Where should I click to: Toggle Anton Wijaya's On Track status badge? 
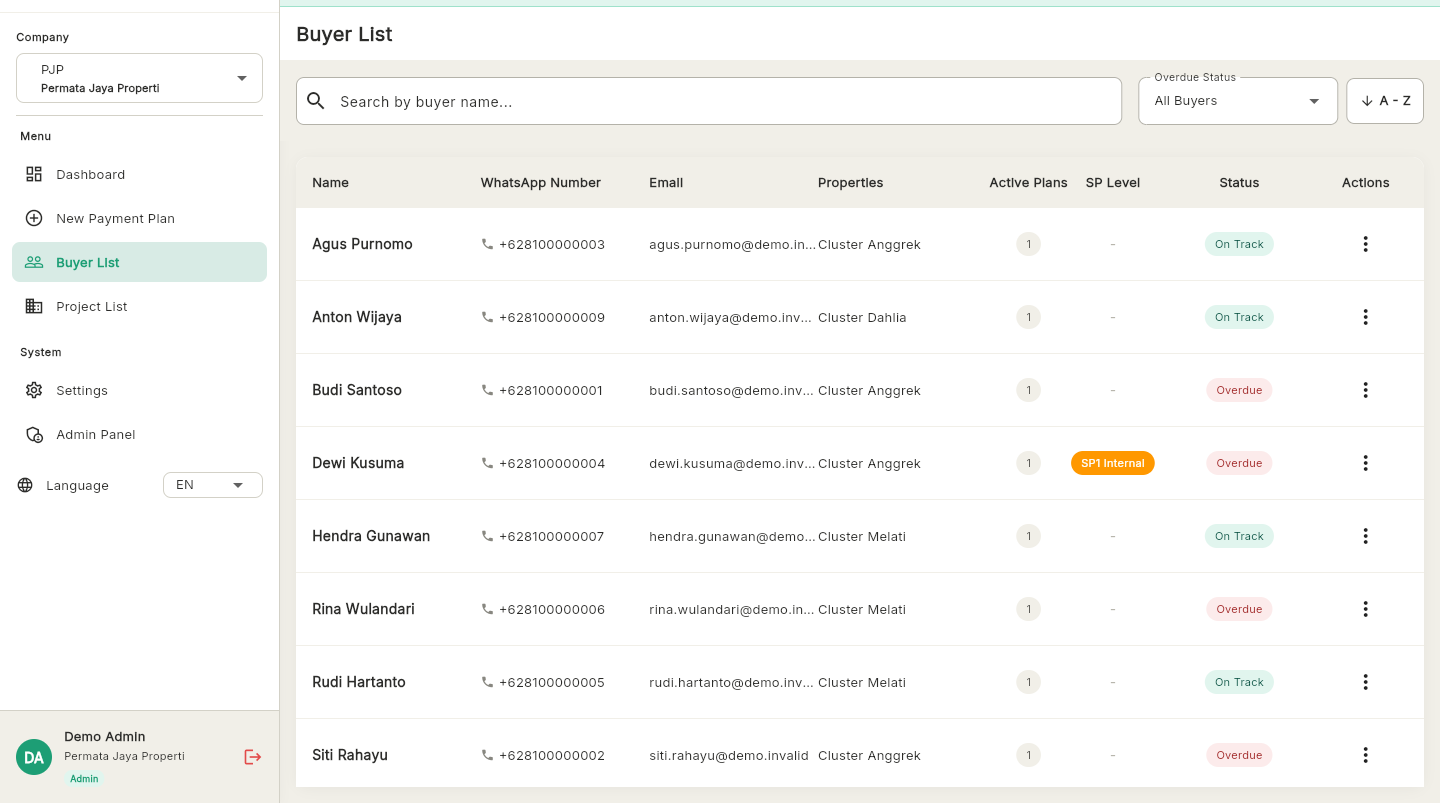[x=1239, y=317]
